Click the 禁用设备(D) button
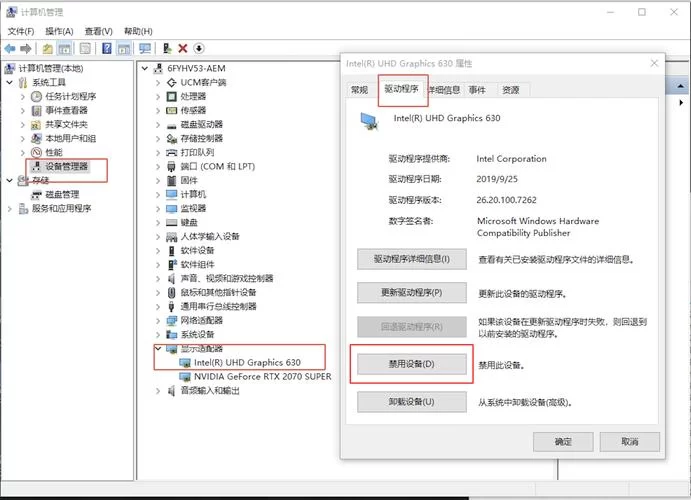691x500 pixels. 412,364
